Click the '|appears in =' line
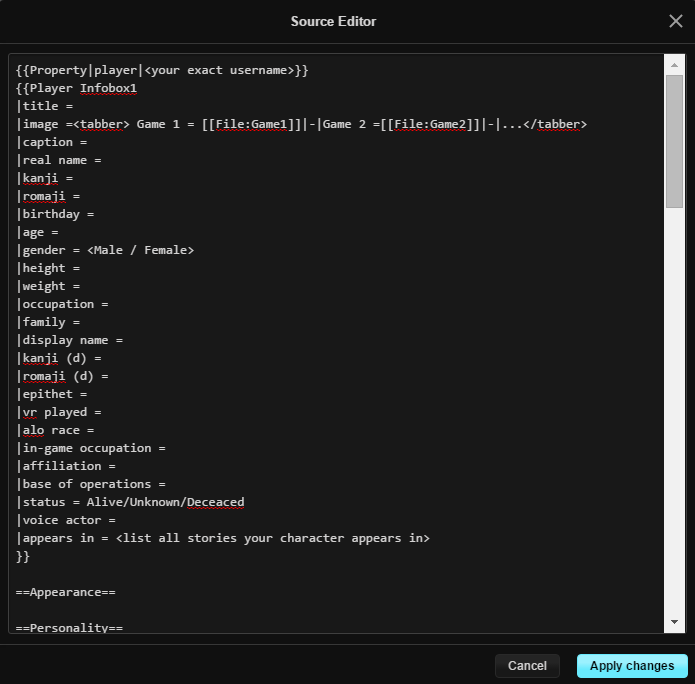This screenshot has width=695, height=684. [223, 538]
